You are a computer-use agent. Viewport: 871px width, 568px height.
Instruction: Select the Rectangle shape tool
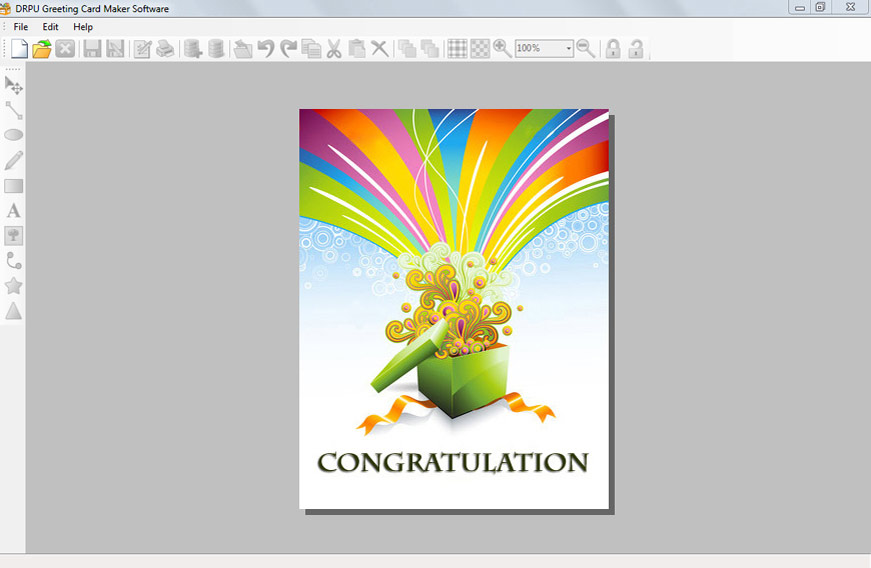[13, 186]
